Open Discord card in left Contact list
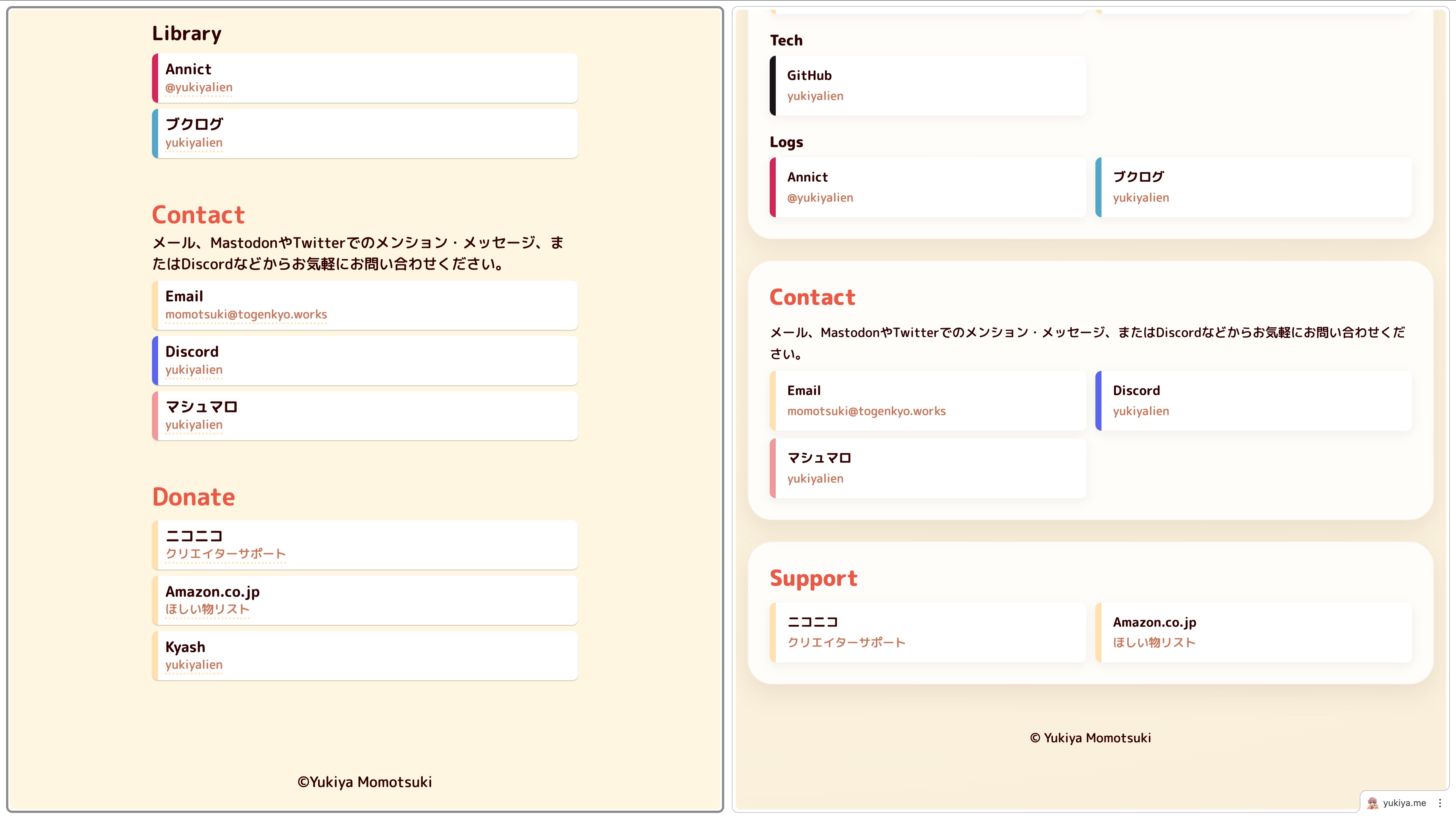Viewport: 1456px width, 819px height. click(364, 361)
